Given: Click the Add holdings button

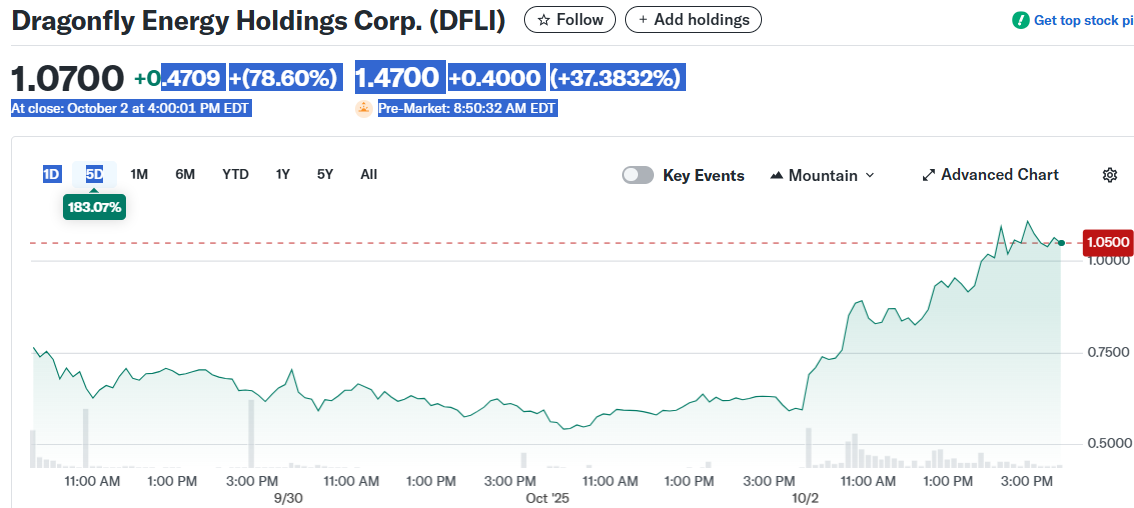Looking at the screenshot, I should 693,20.
